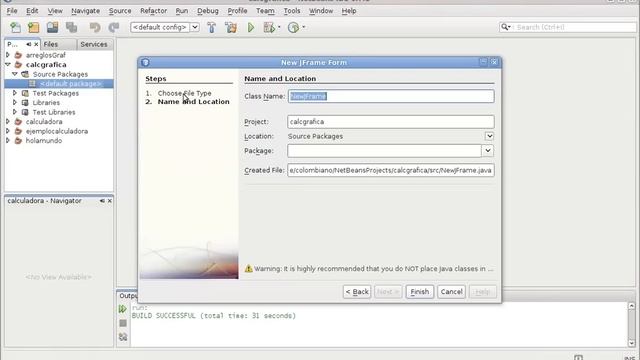Click the Package text field
Image resolution: width=640 pixels, height=360 pixels.
[384, 151]
